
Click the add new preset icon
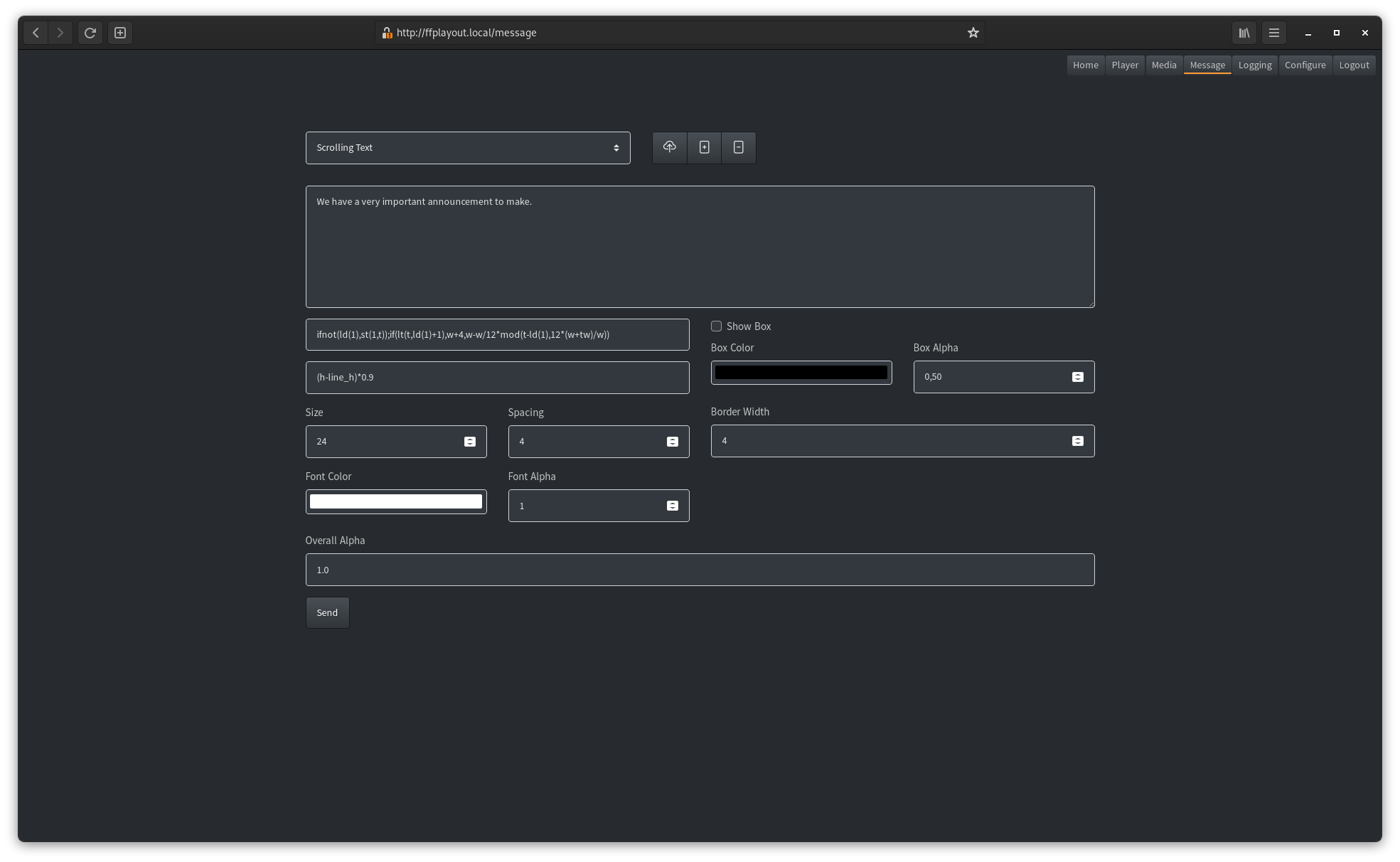point(704,147)
